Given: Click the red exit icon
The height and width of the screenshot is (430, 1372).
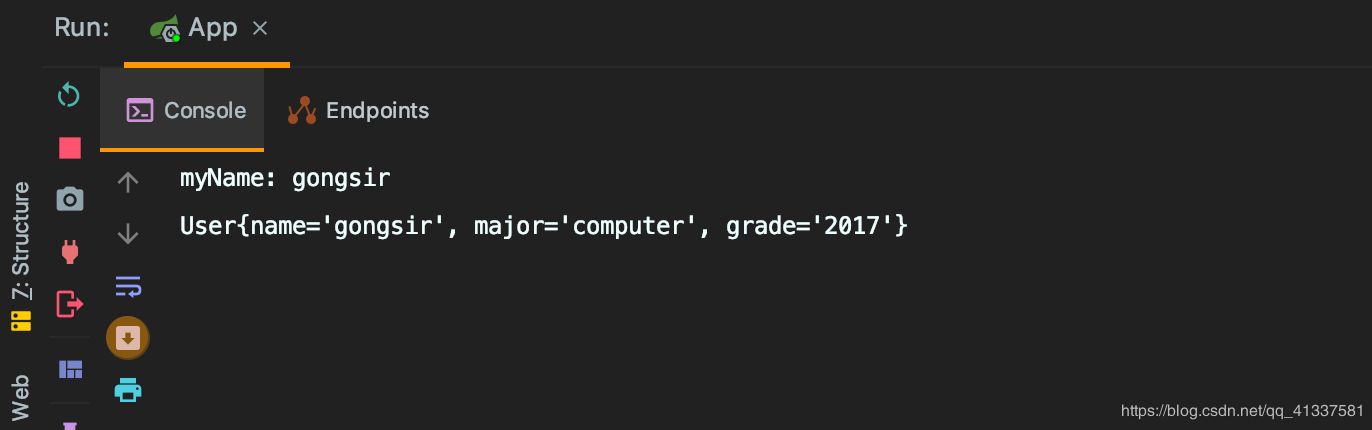Looking at the screenshot, I should pos(69,302).
